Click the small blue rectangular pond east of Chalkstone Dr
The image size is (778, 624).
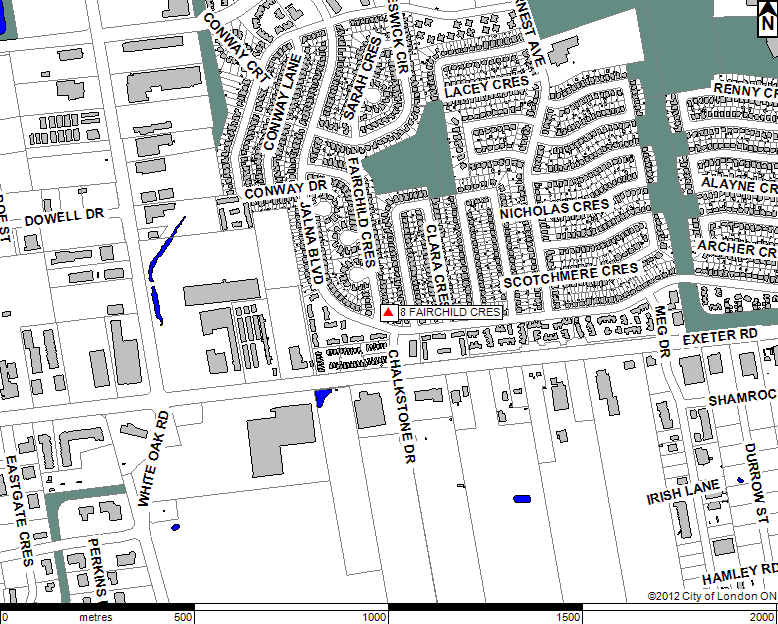(x=521, y=498)
